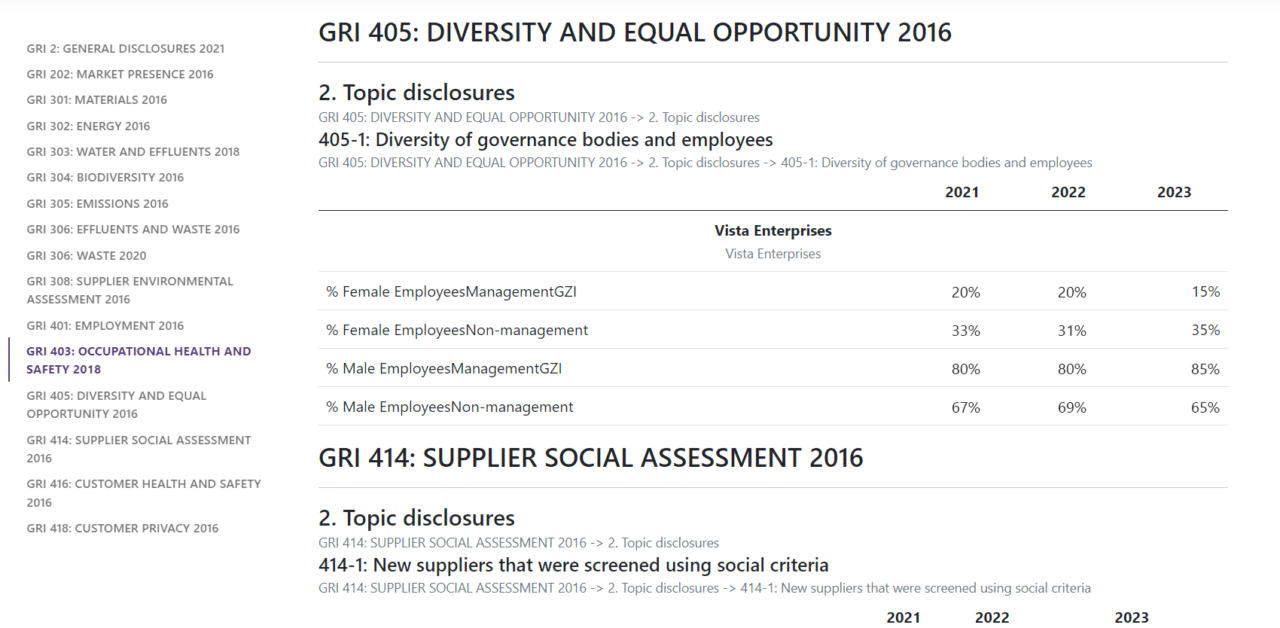Click the 405-1 breadcrumb under GRI 405
This screenshot has width=1280, height=628.
coord(704,162)
